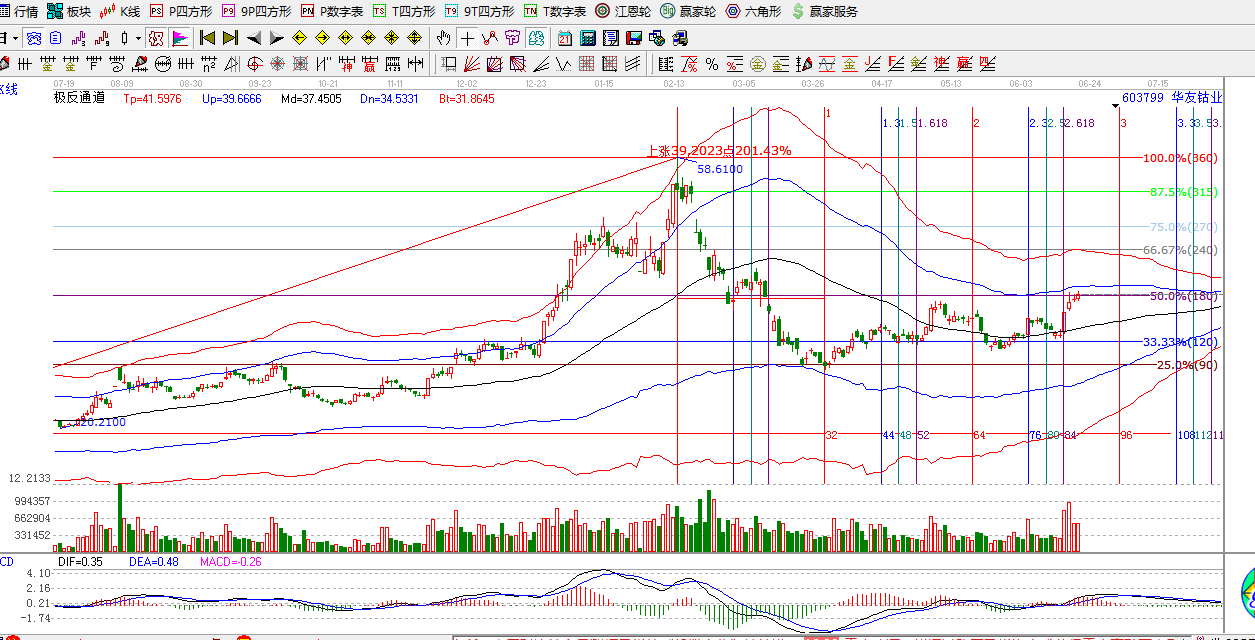The height and width of the screenshot is (640, 1255).
Task: Open the 江恩轮 Gann wheel tool
Action: (624, 12)
